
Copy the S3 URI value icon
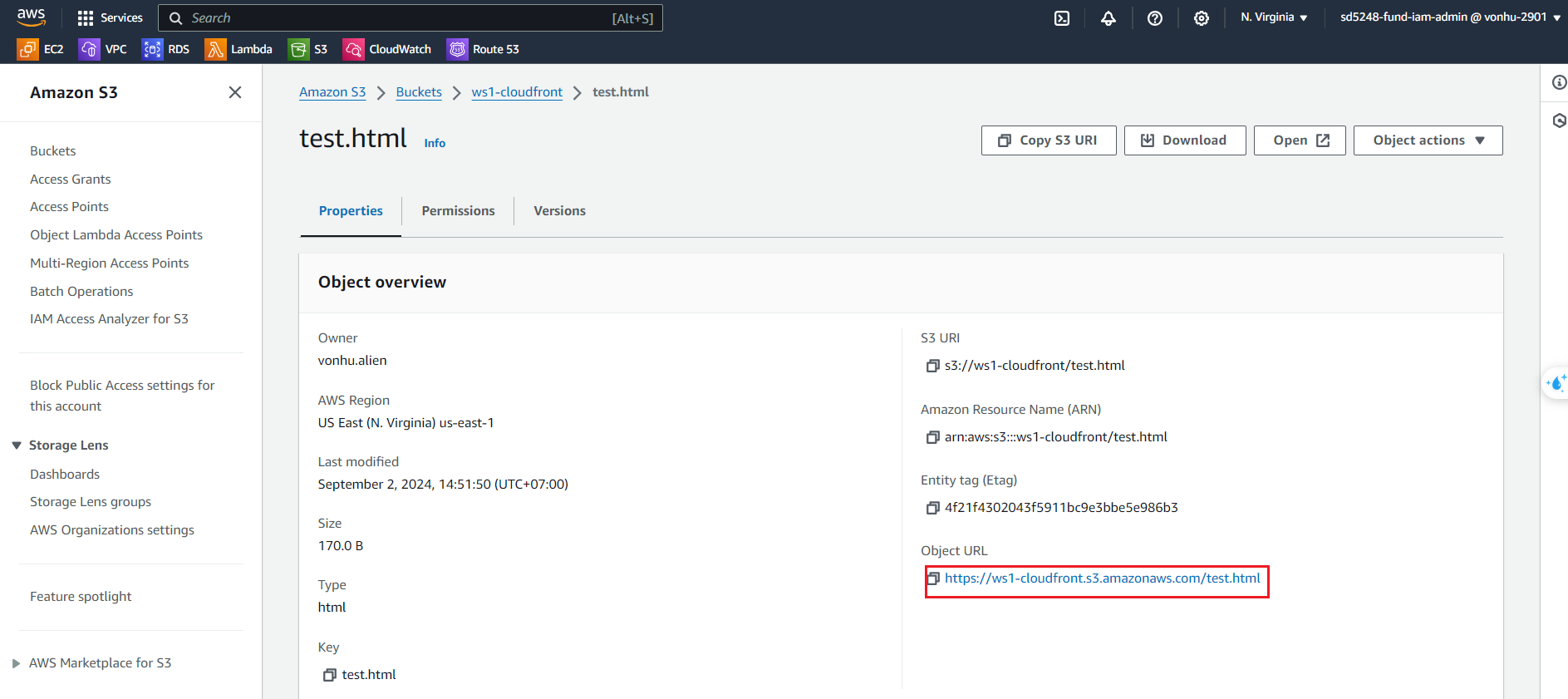point(932,366)
